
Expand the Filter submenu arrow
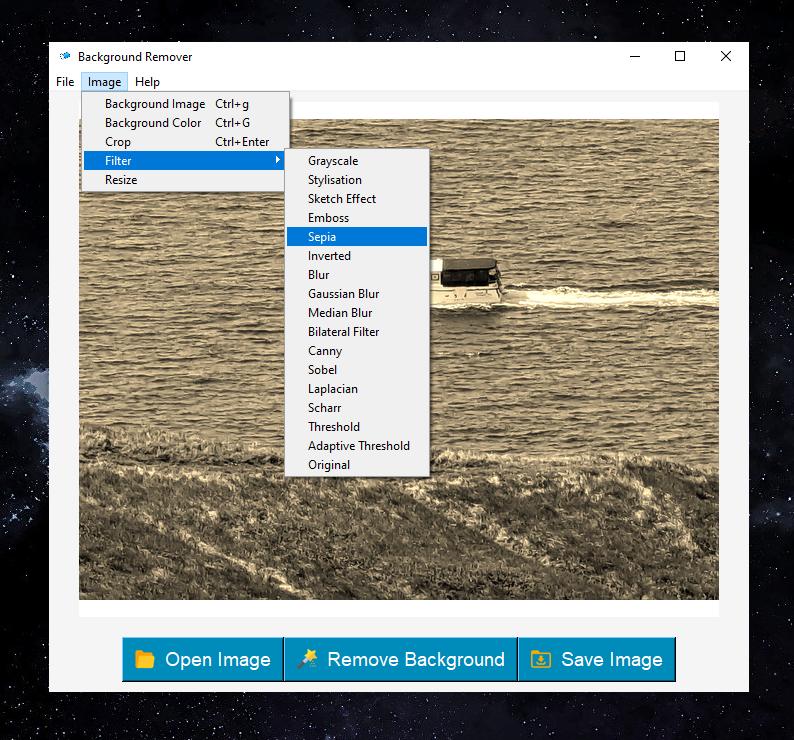[x=278, y=161]
